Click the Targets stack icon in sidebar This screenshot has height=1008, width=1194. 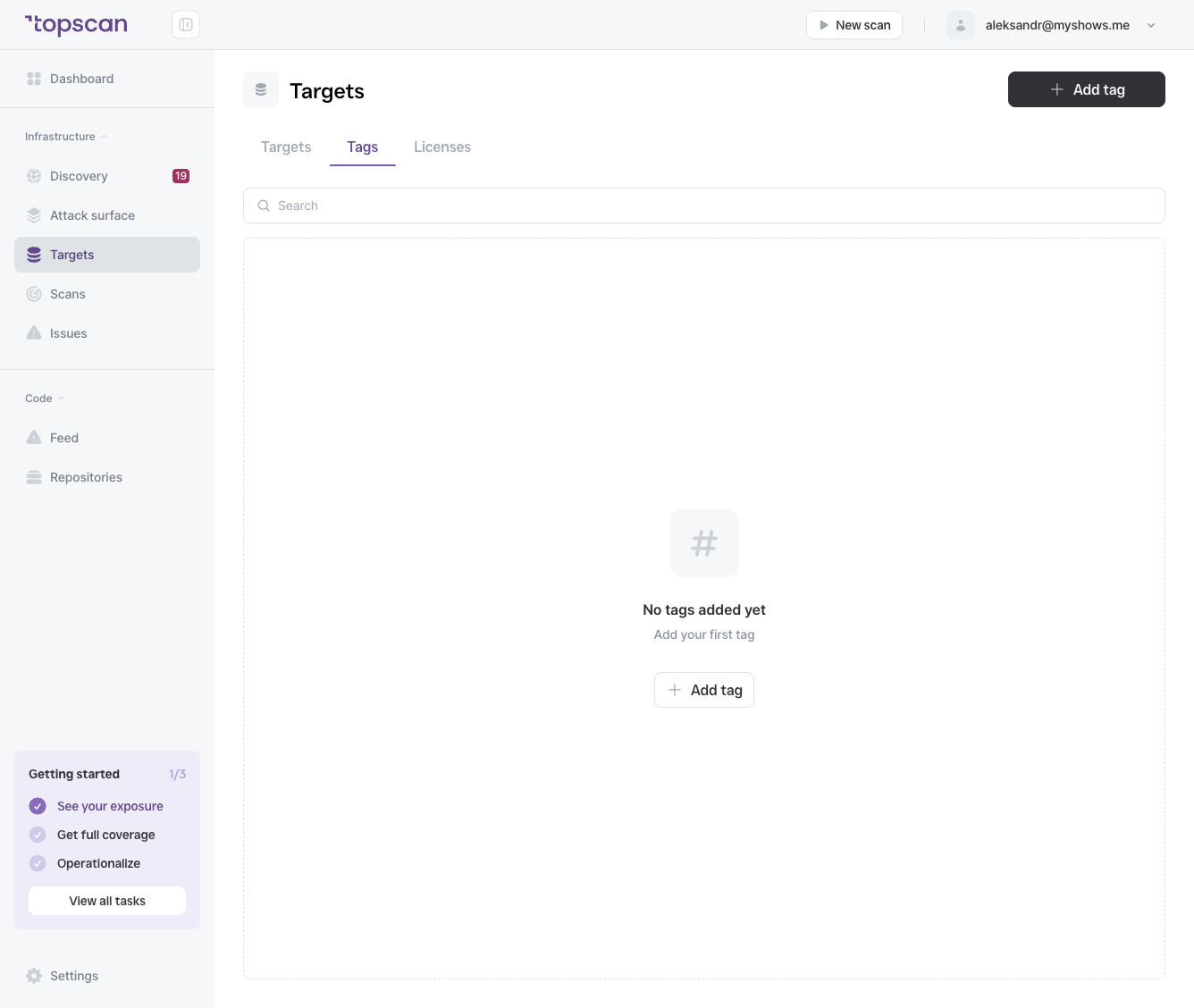click(x=34, y=255)
